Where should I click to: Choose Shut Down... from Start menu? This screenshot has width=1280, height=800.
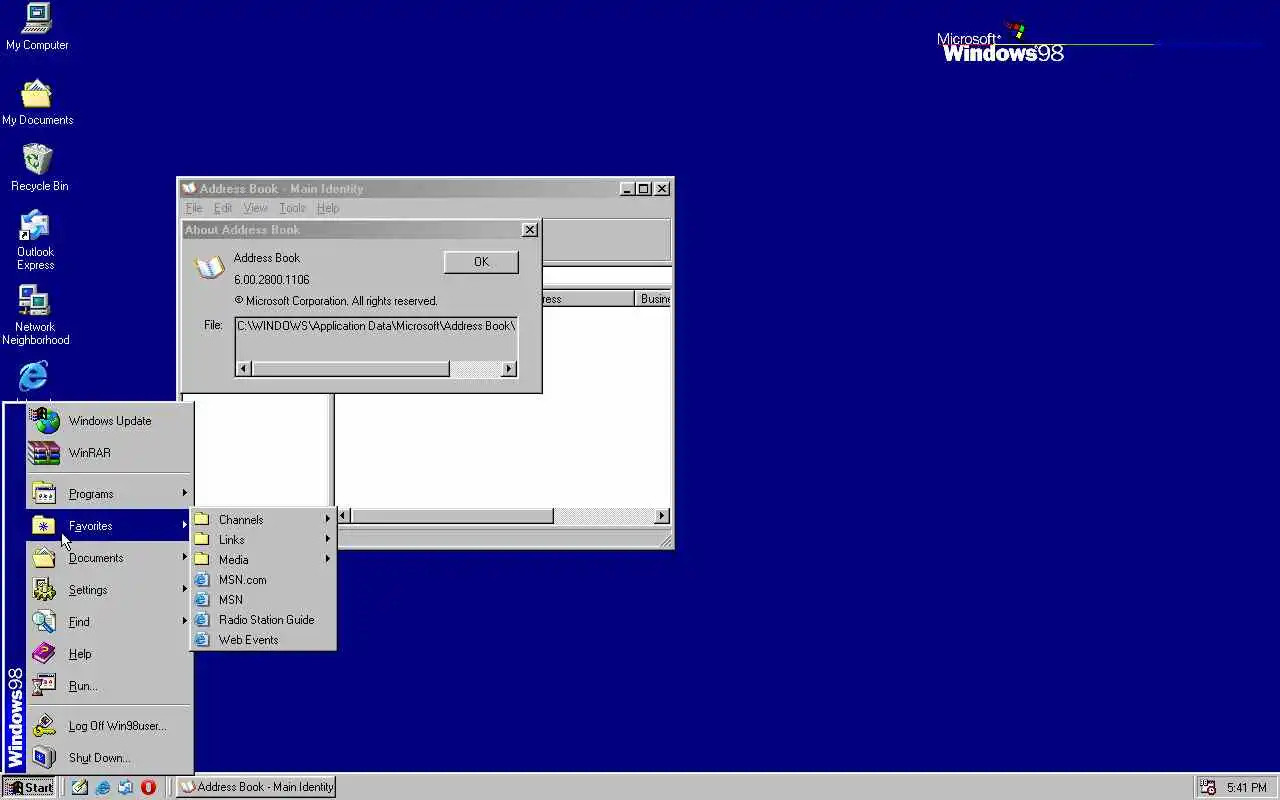pyautogui.click(x=109, y=758)
